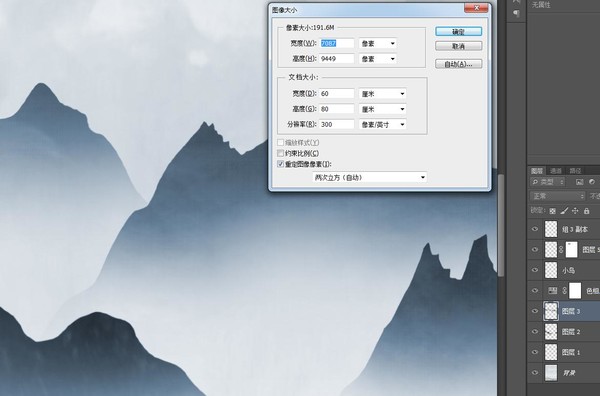Select the layer named 图层 1
Screen dimensions: 600x396
(x=571, y=352)
